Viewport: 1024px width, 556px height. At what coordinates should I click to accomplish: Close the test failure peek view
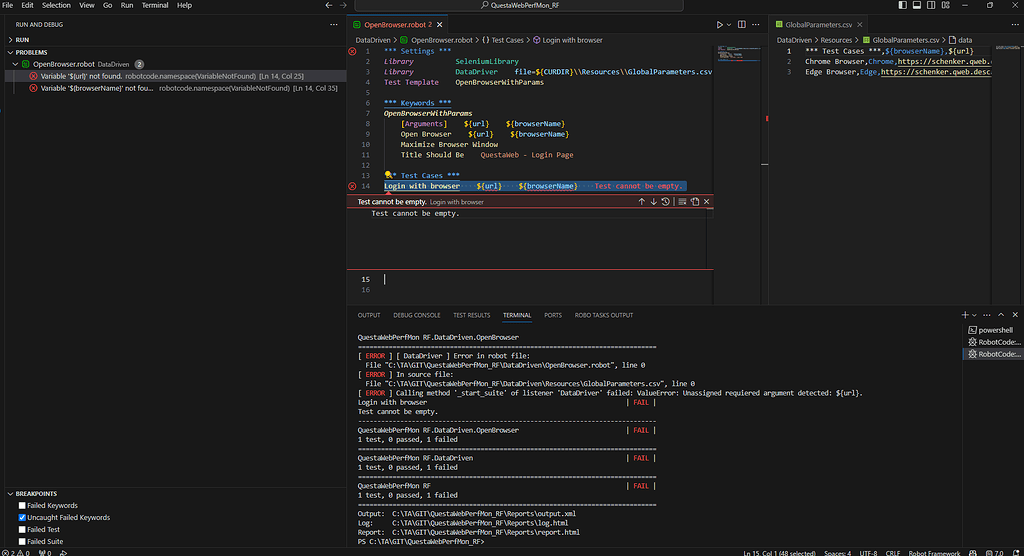[x=707, y=202]
